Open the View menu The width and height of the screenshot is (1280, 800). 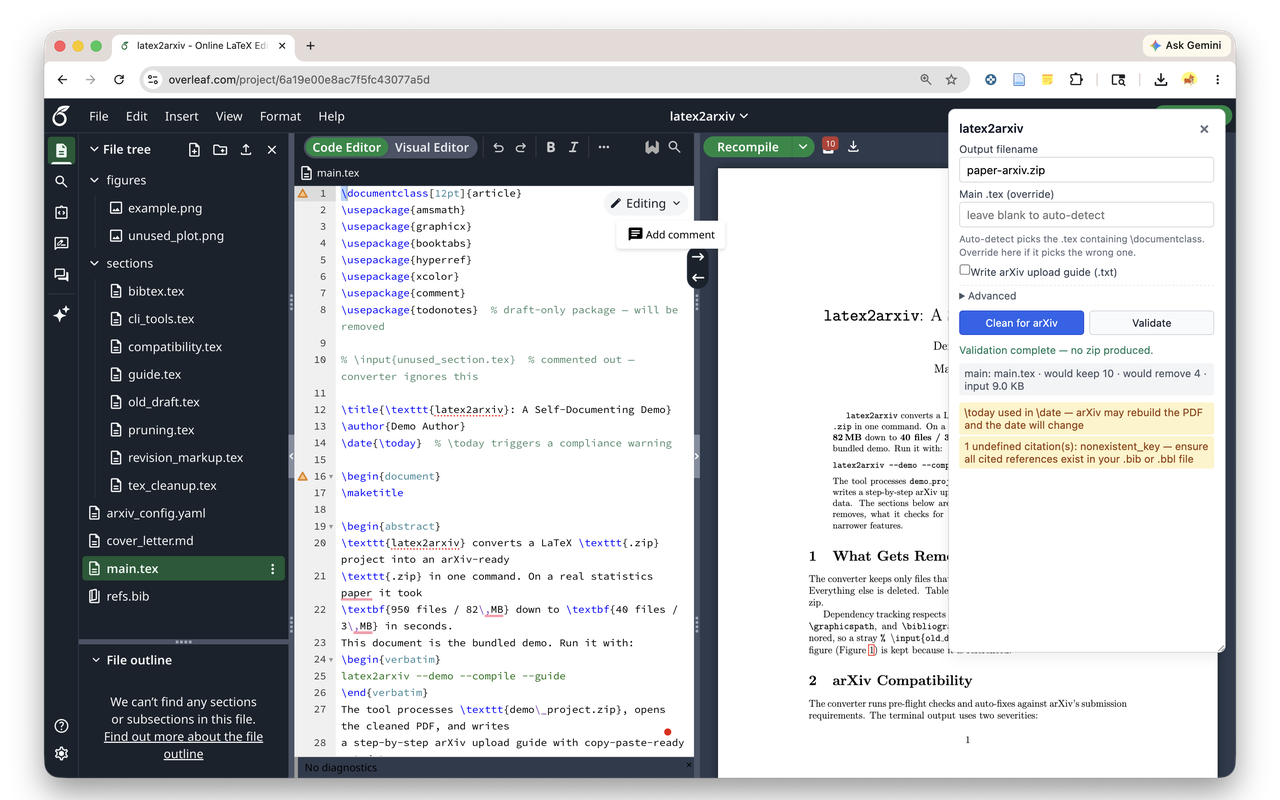[x=229, y=116]
